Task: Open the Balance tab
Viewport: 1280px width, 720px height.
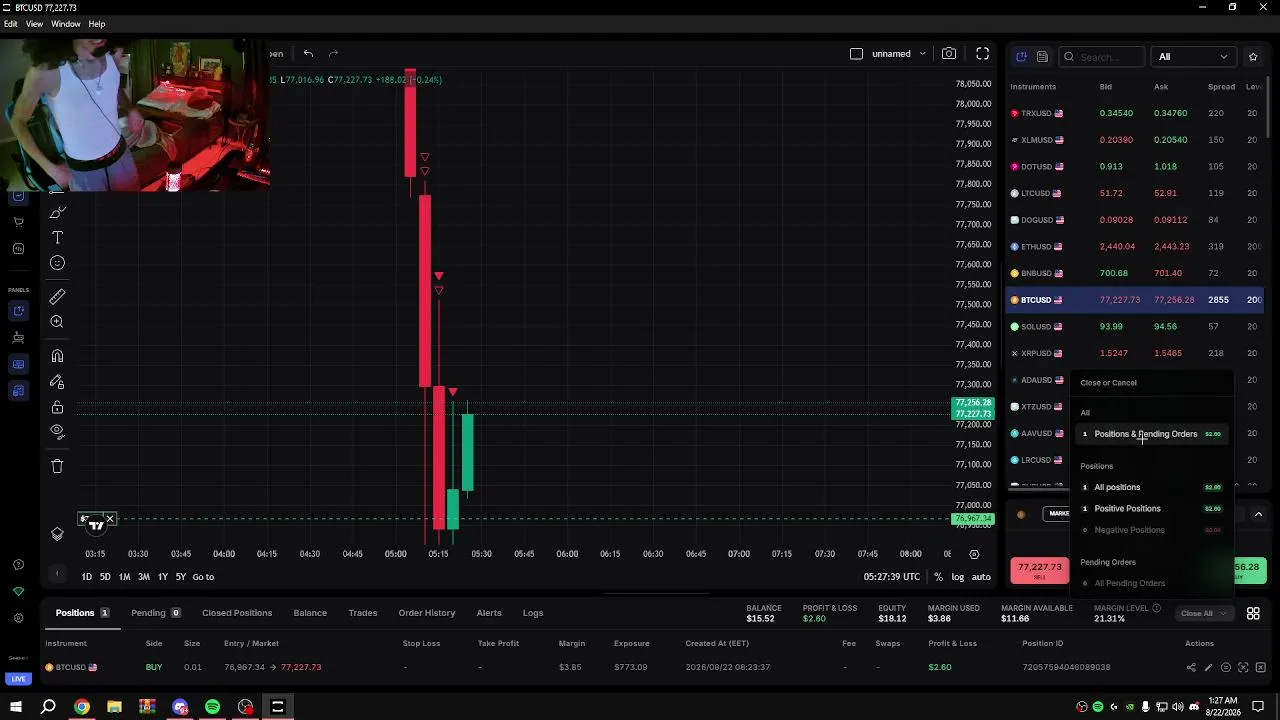Action: 310,613
